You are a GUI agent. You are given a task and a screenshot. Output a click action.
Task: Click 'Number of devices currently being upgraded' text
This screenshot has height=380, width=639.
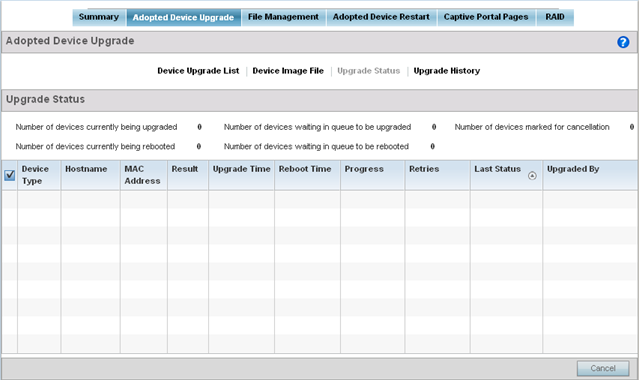(x=96, y=127)
